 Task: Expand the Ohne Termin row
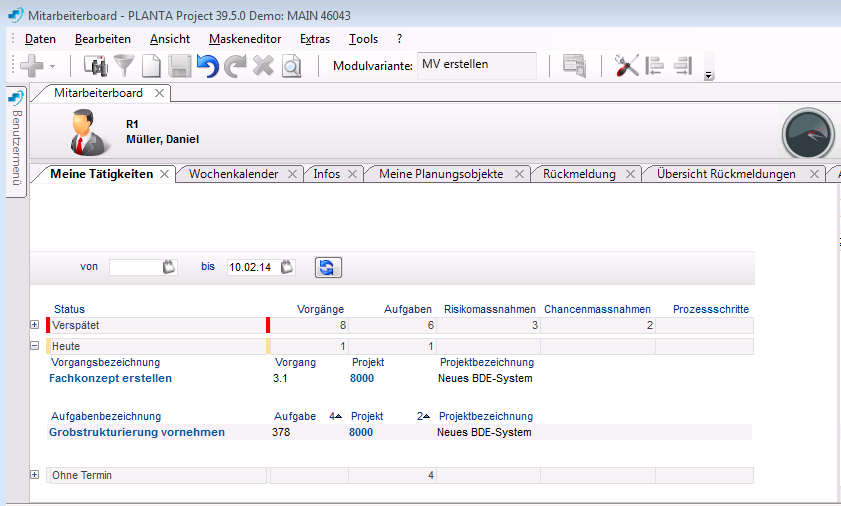[35, 475]
